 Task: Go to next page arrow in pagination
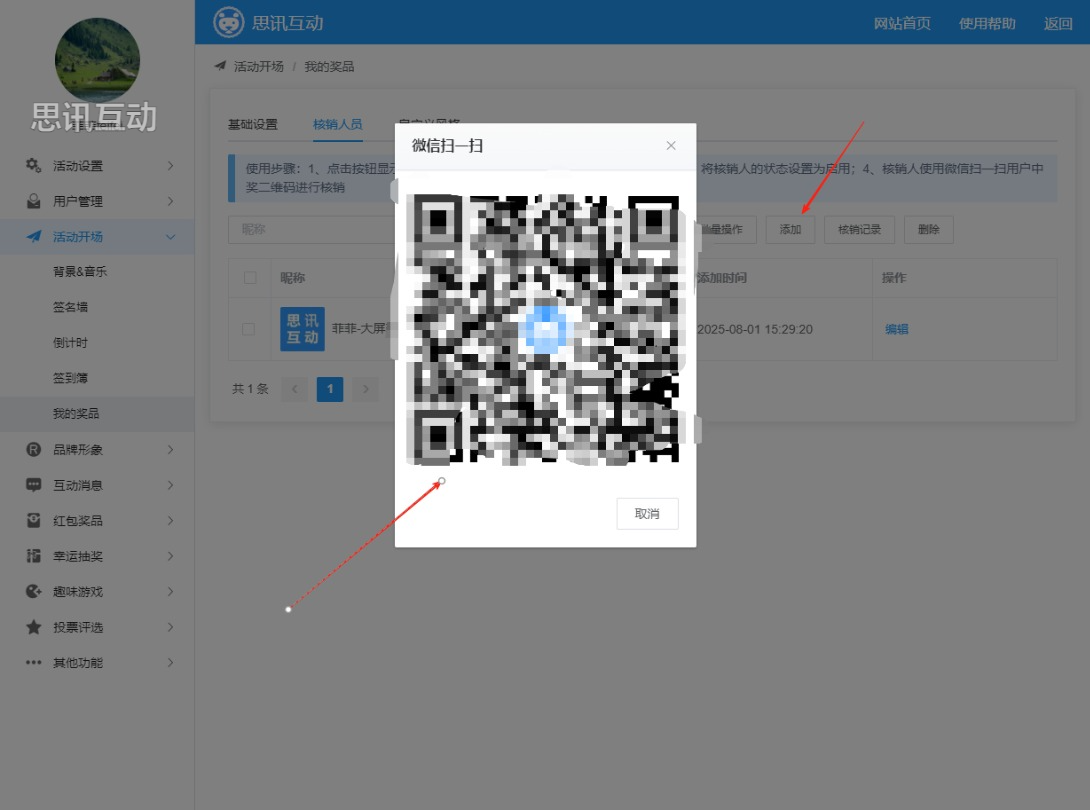point(366,389)
